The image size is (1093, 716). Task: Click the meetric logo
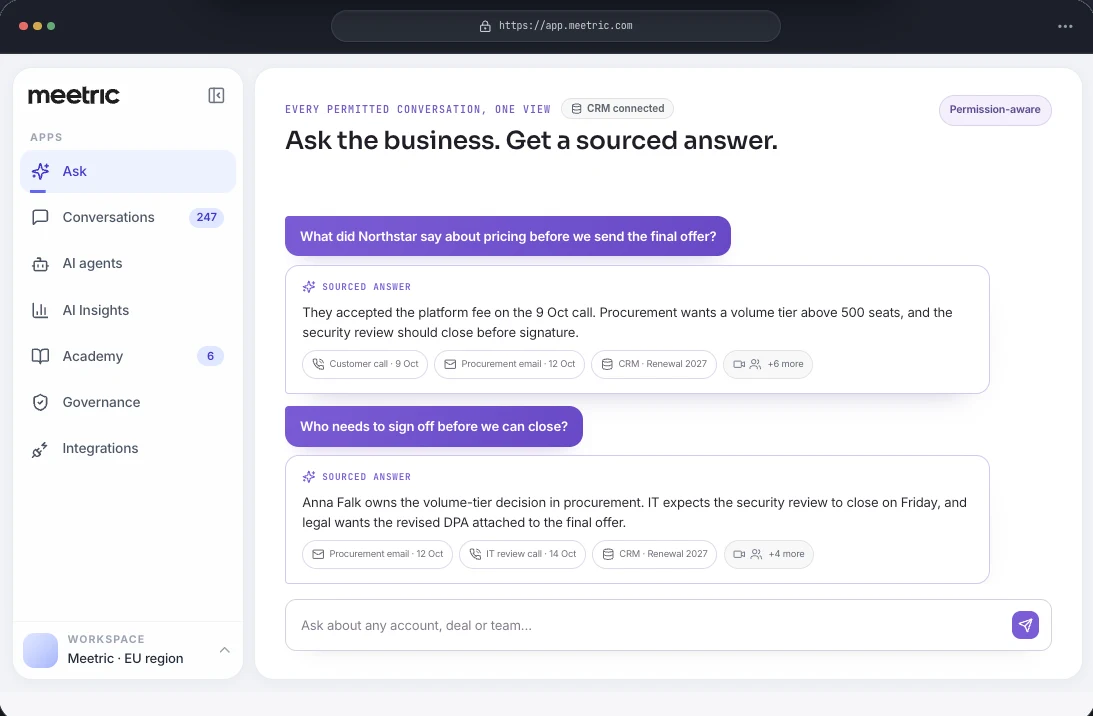pos(74,95)
